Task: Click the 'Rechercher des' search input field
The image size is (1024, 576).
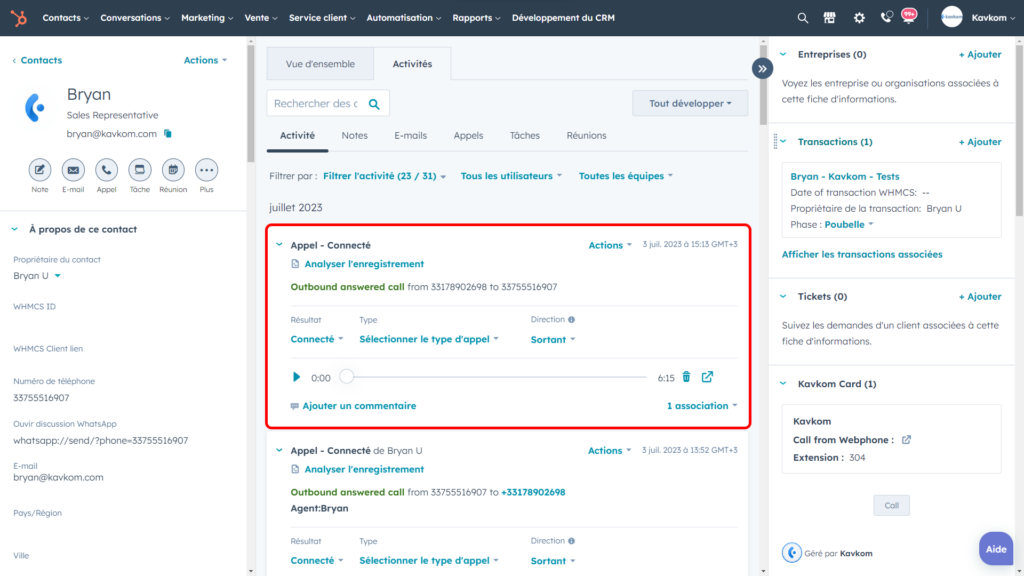Action: 316,102
